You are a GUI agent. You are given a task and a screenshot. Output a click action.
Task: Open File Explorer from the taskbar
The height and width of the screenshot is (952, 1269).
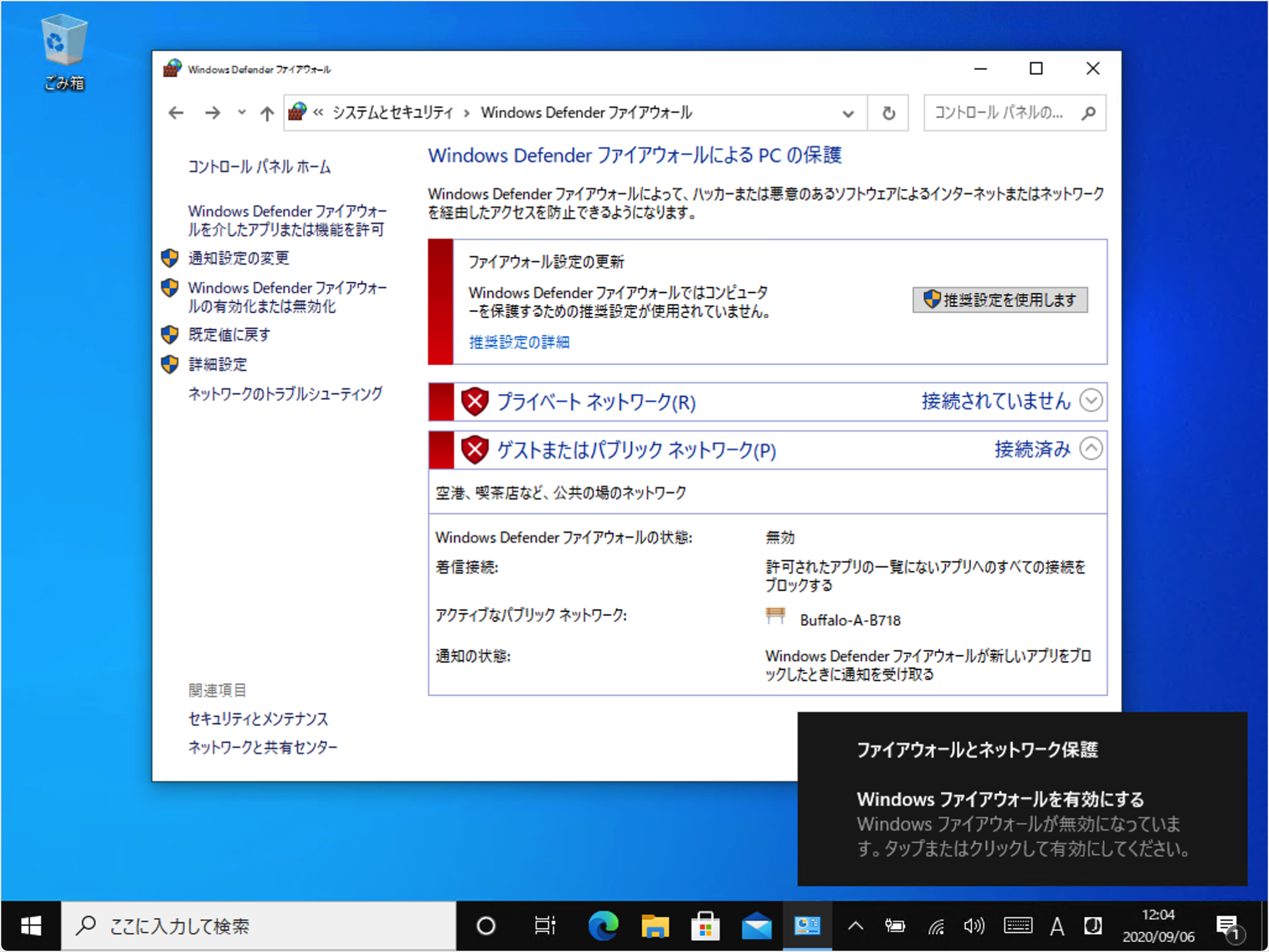654,927
